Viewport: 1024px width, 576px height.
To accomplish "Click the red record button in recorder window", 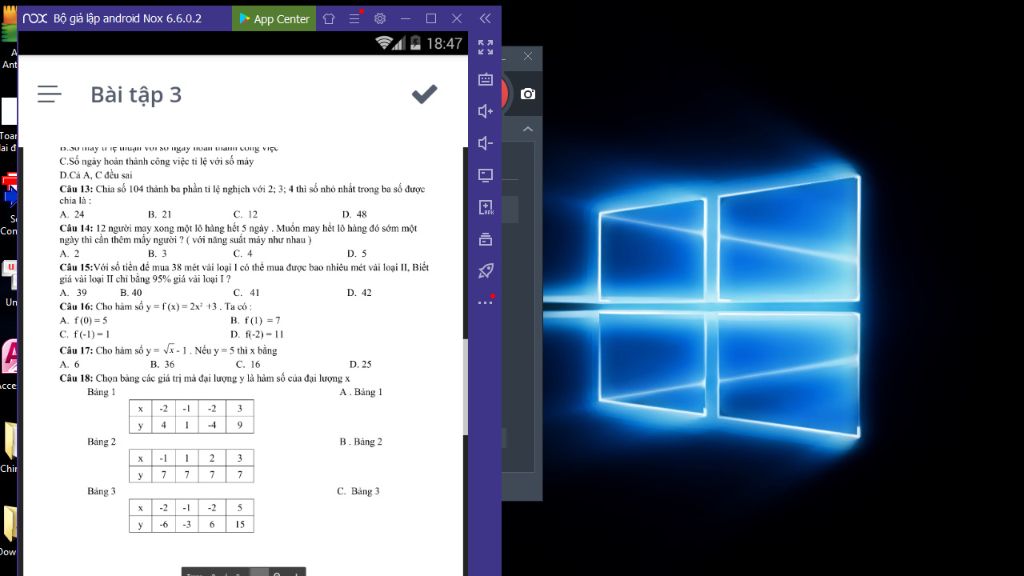I will coord(504,94).
